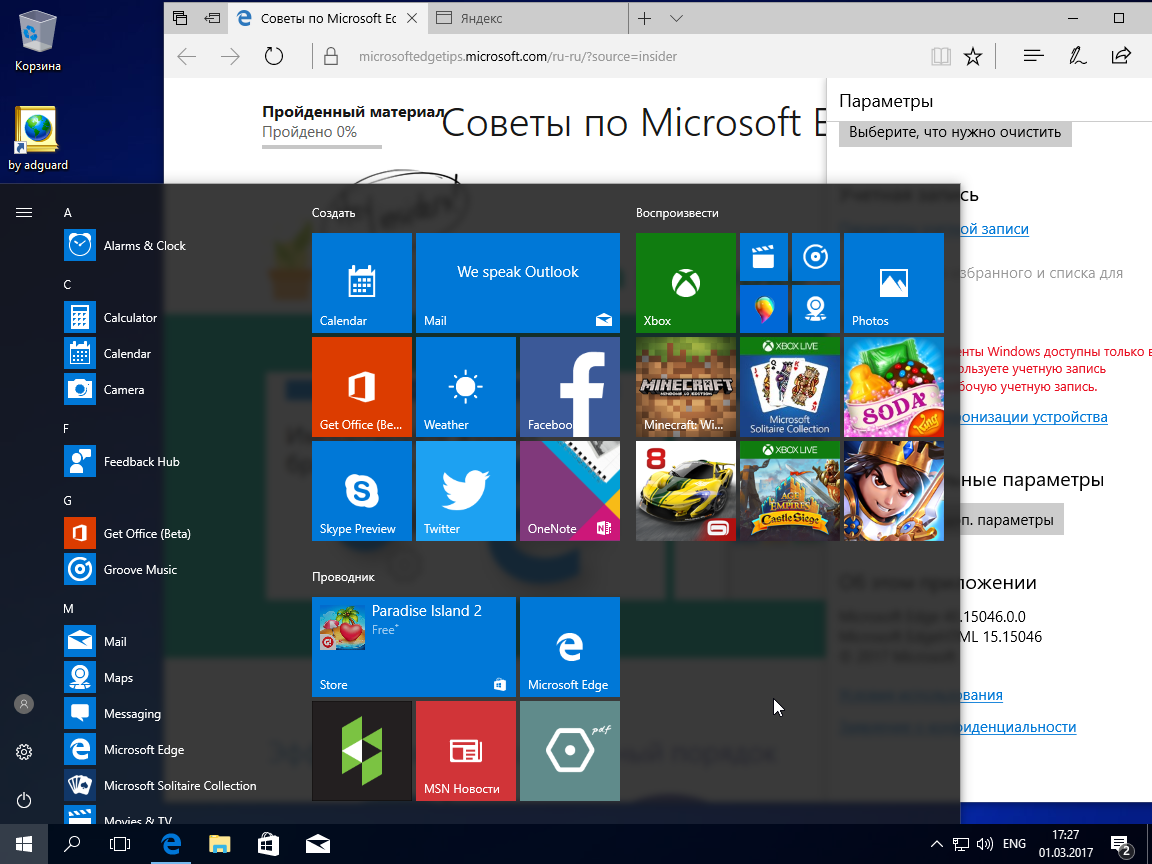Add page to favorites with star icon
Viewport: 1152px width, 864px height.
click(x=973, y=57)
